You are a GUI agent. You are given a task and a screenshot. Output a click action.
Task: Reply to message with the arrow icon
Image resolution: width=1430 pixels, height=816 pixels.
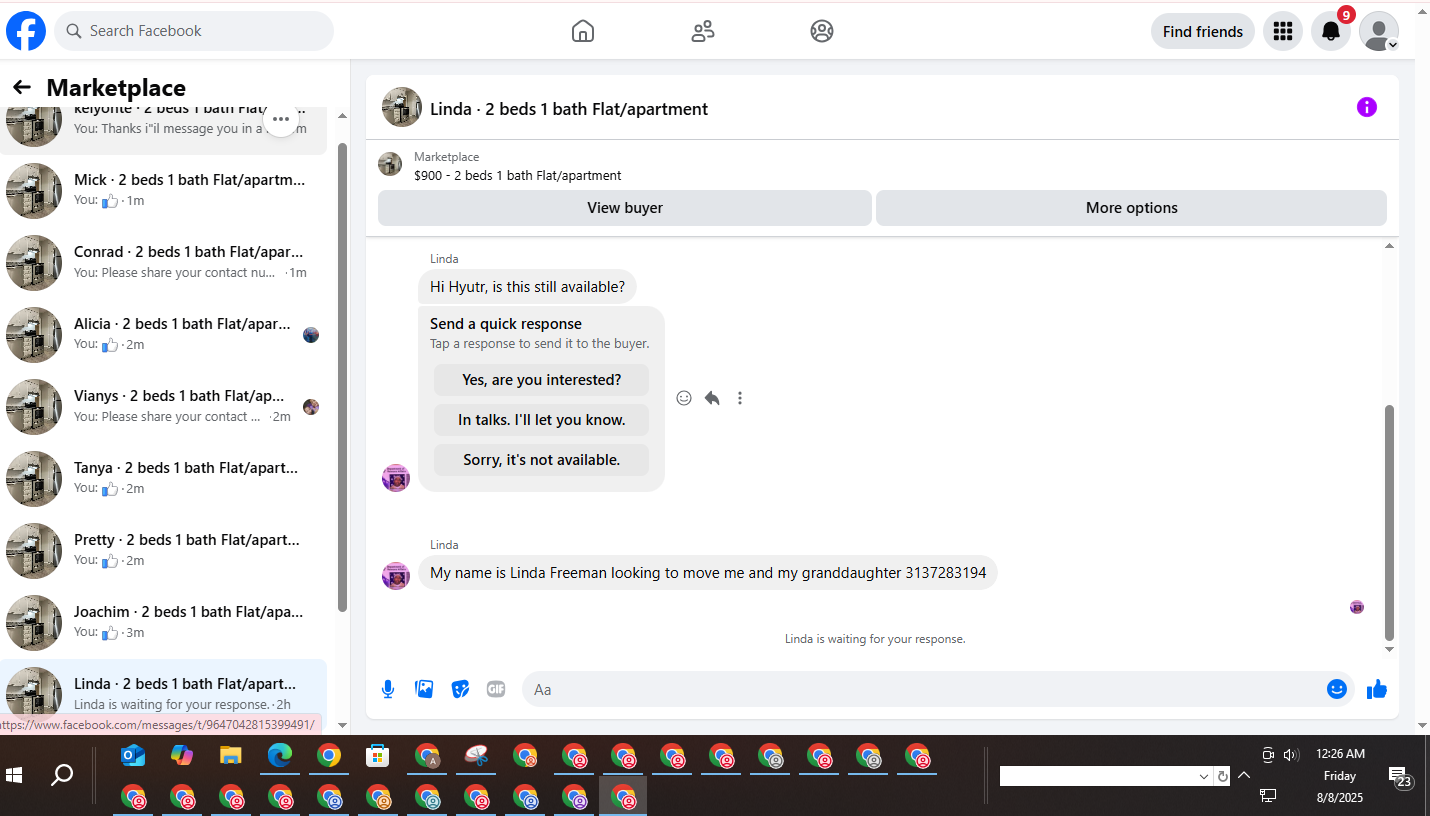click(x=712, y=398)
